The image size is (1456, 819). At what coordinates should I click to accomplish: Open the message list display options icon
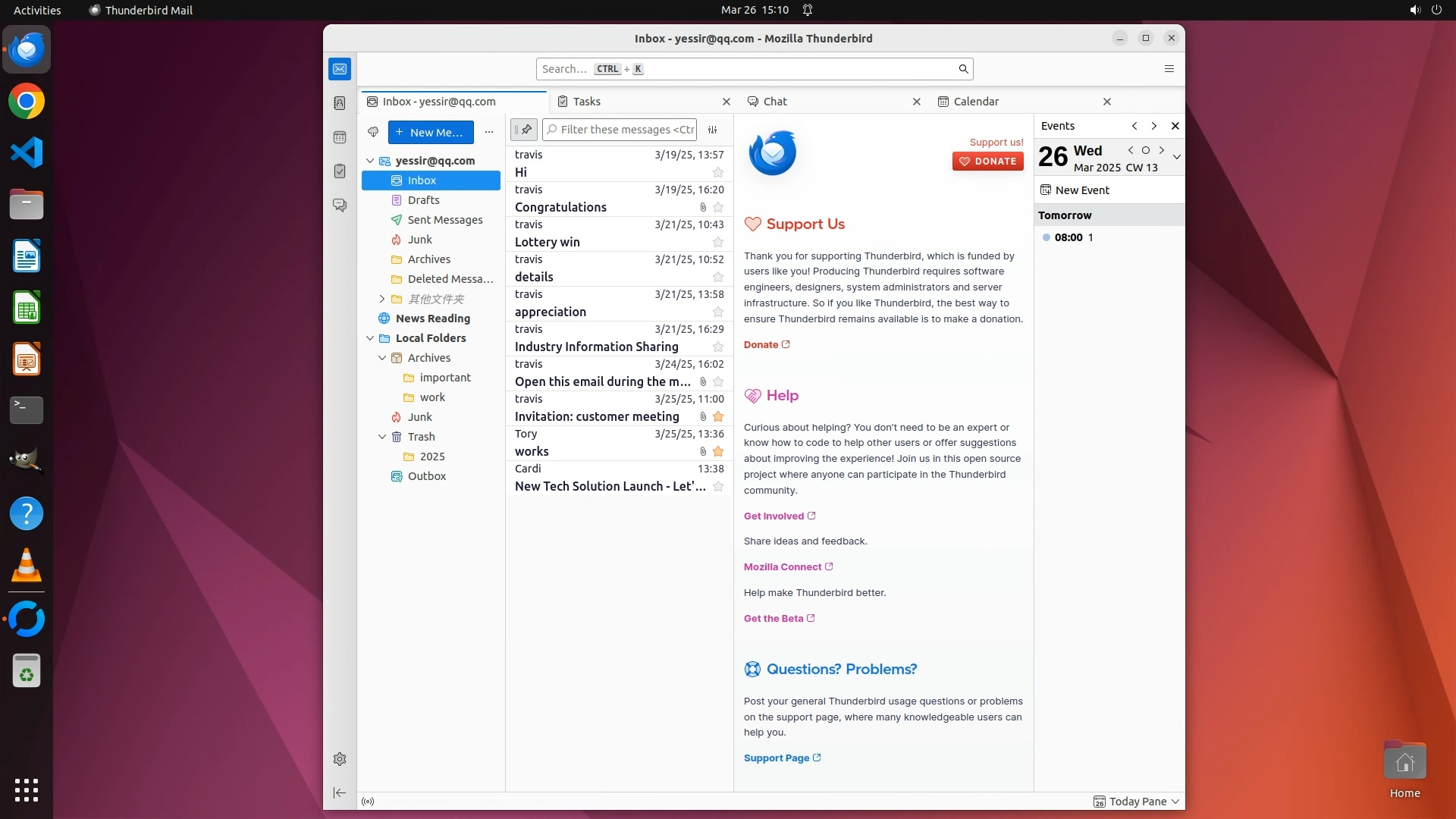tap(712, 130)
